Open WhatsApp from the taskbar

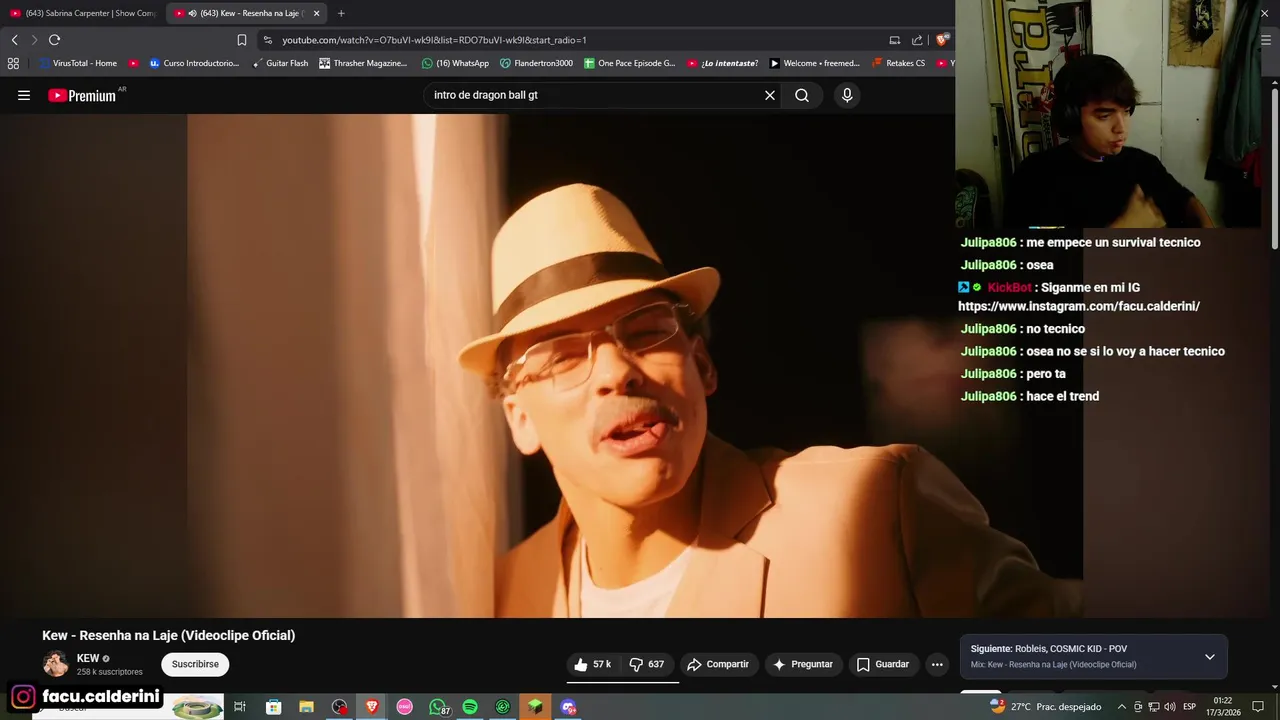pos(438,707)
